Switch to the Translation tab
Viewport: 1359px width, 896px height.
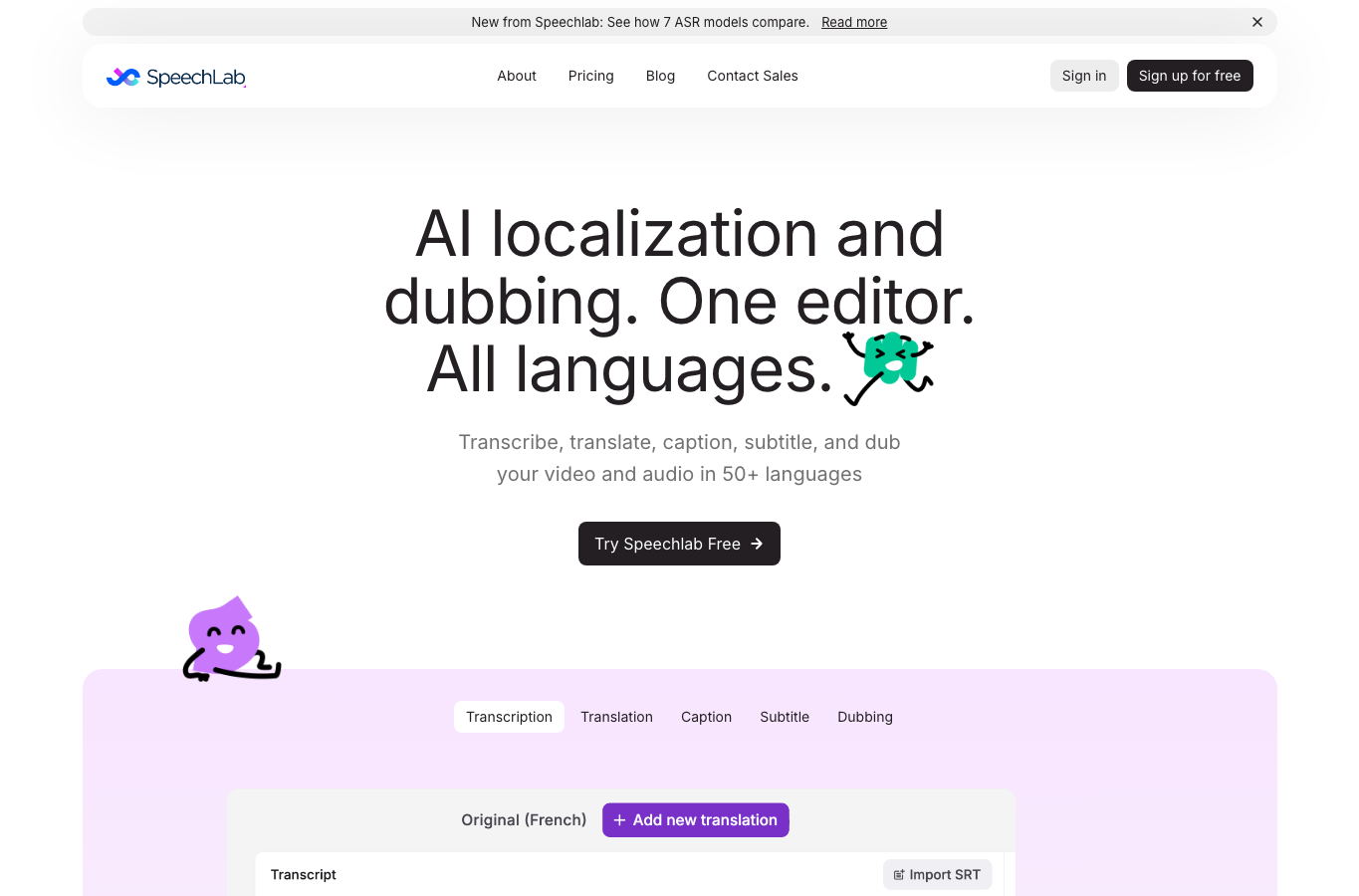click(617, 717)
